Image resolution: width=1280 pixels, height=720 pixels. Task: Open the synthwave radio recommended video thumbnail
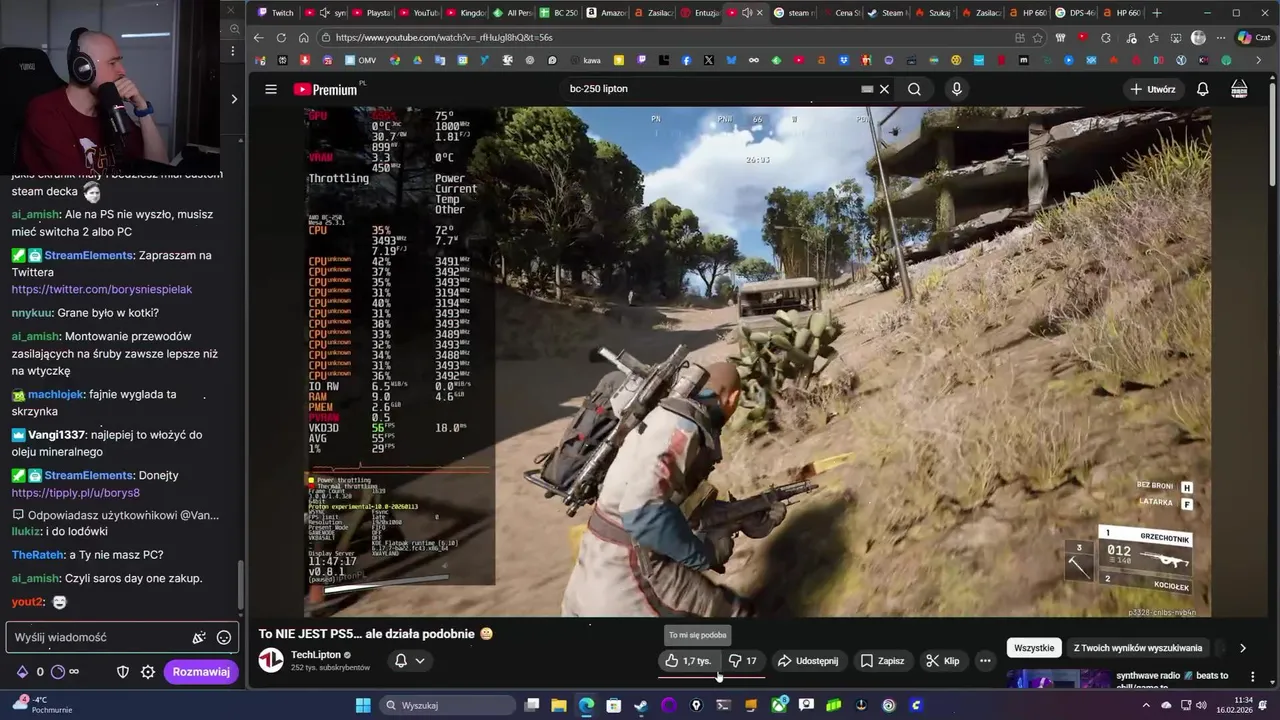1058,680
